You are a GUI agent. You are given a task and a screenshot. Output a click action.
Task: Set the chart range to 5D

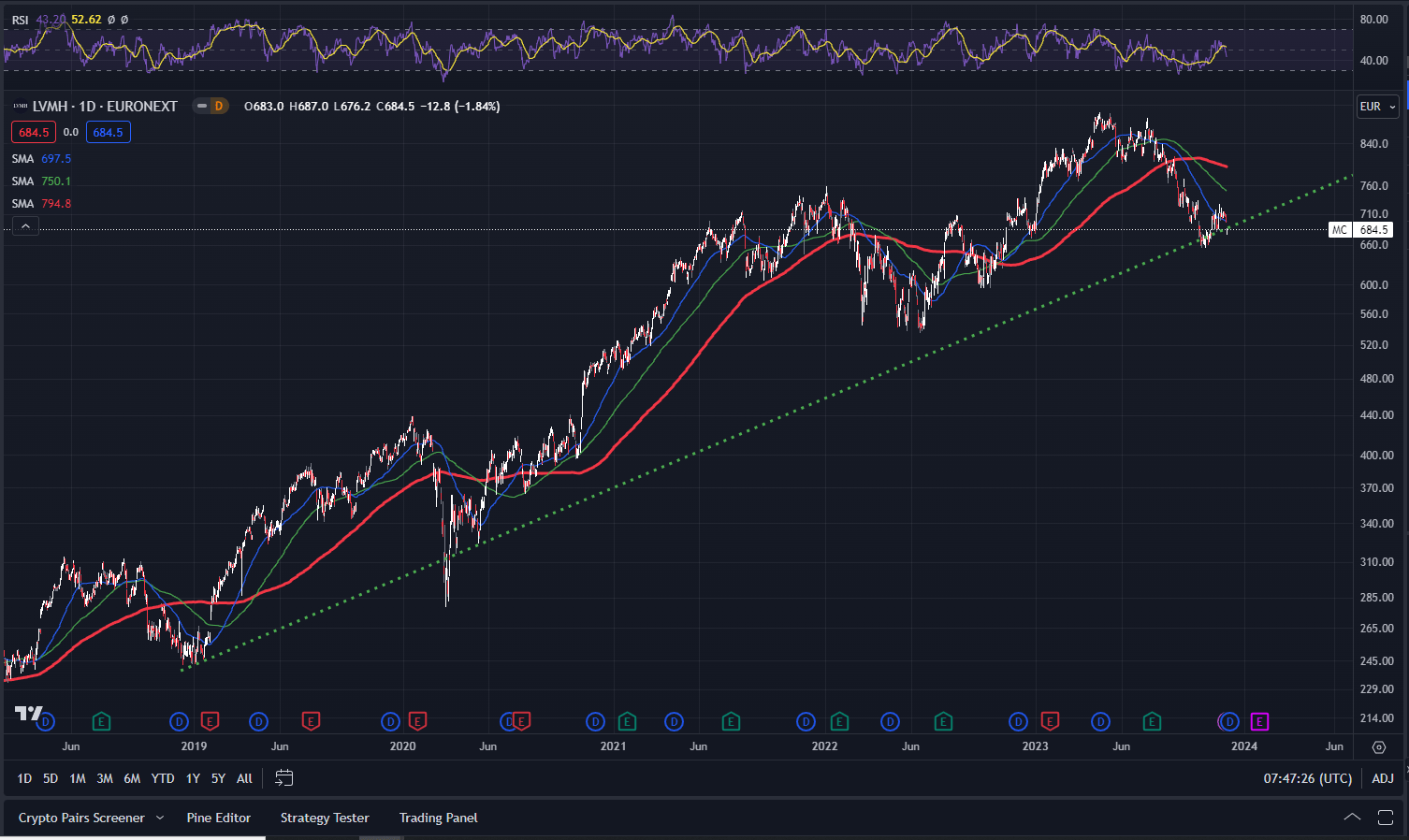coord(51,778)
